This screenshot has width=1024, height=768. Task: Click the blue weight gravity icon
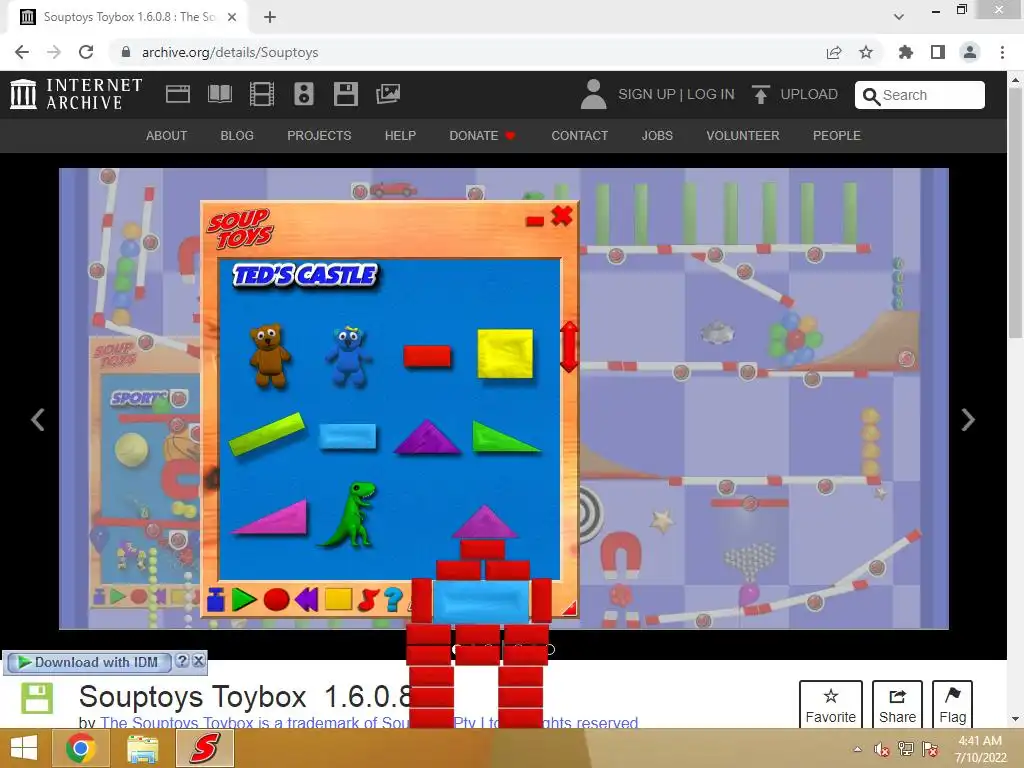[216, 600]
